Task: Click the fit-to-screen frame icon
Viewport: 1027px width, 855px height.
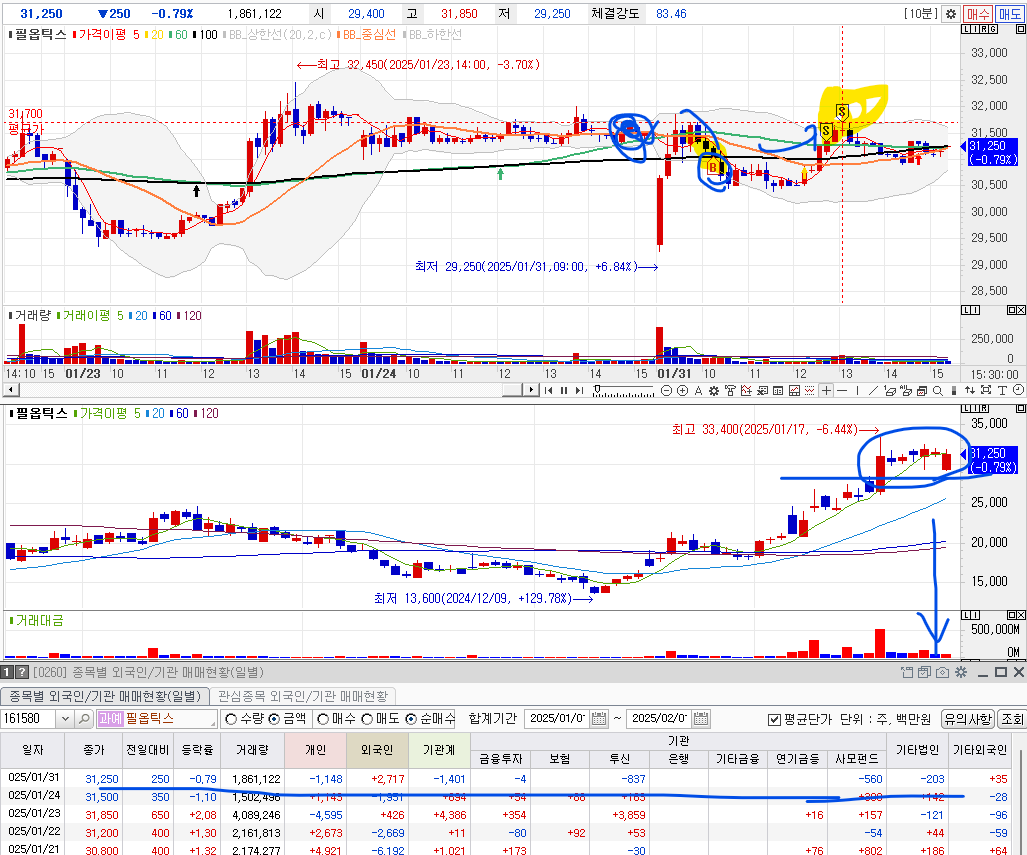Action: (x=986, y=390)
